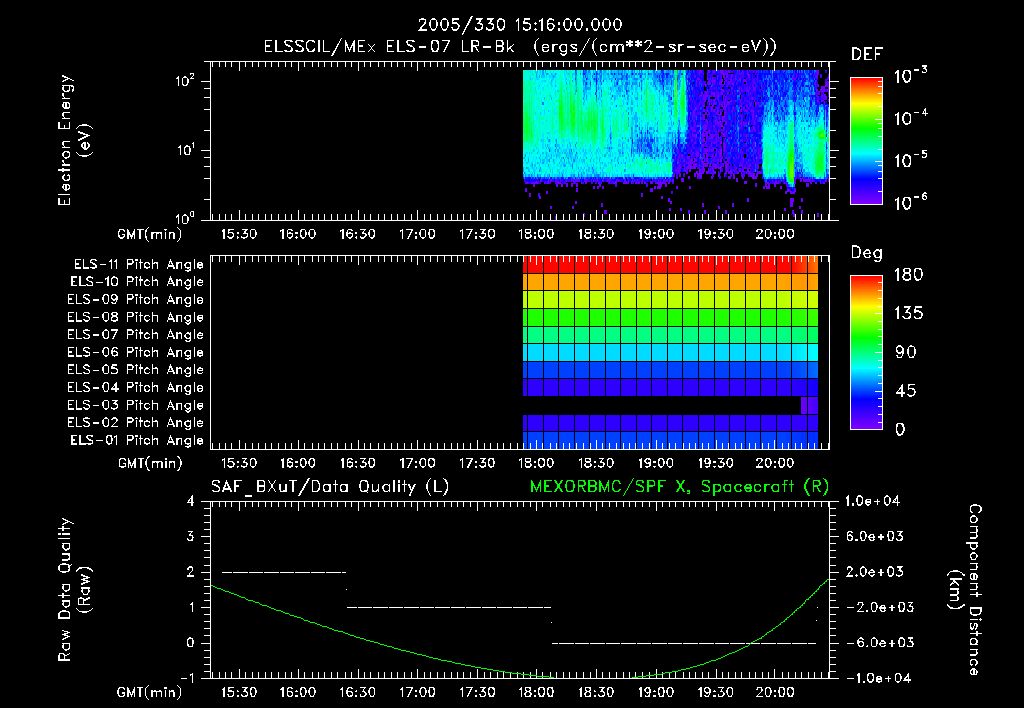Click the 1.0e+04 right axis tick label
1024x708 pixels.
coord(872,502)
